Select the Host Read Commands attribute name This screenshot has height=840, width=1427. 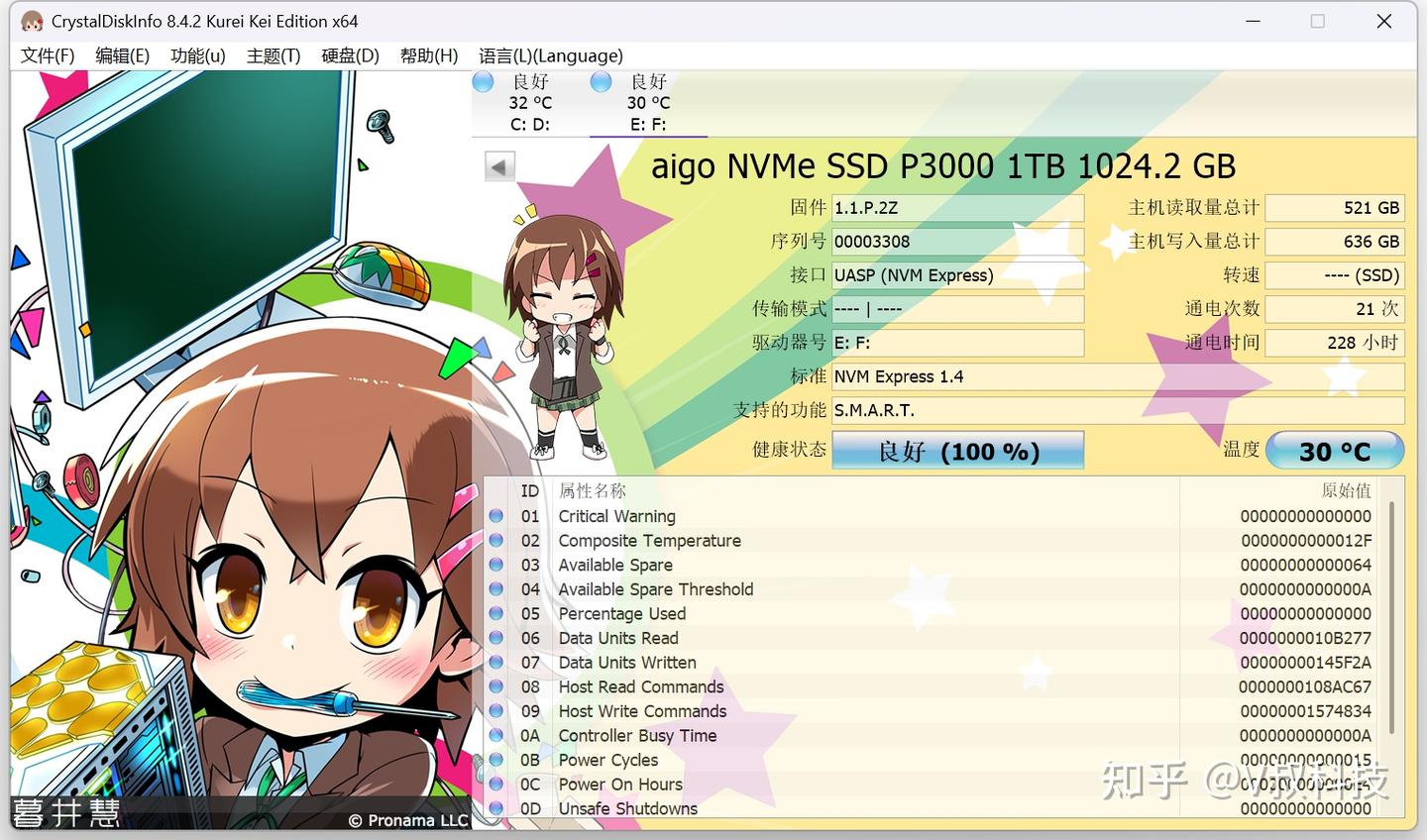click(x=641, y=686)
